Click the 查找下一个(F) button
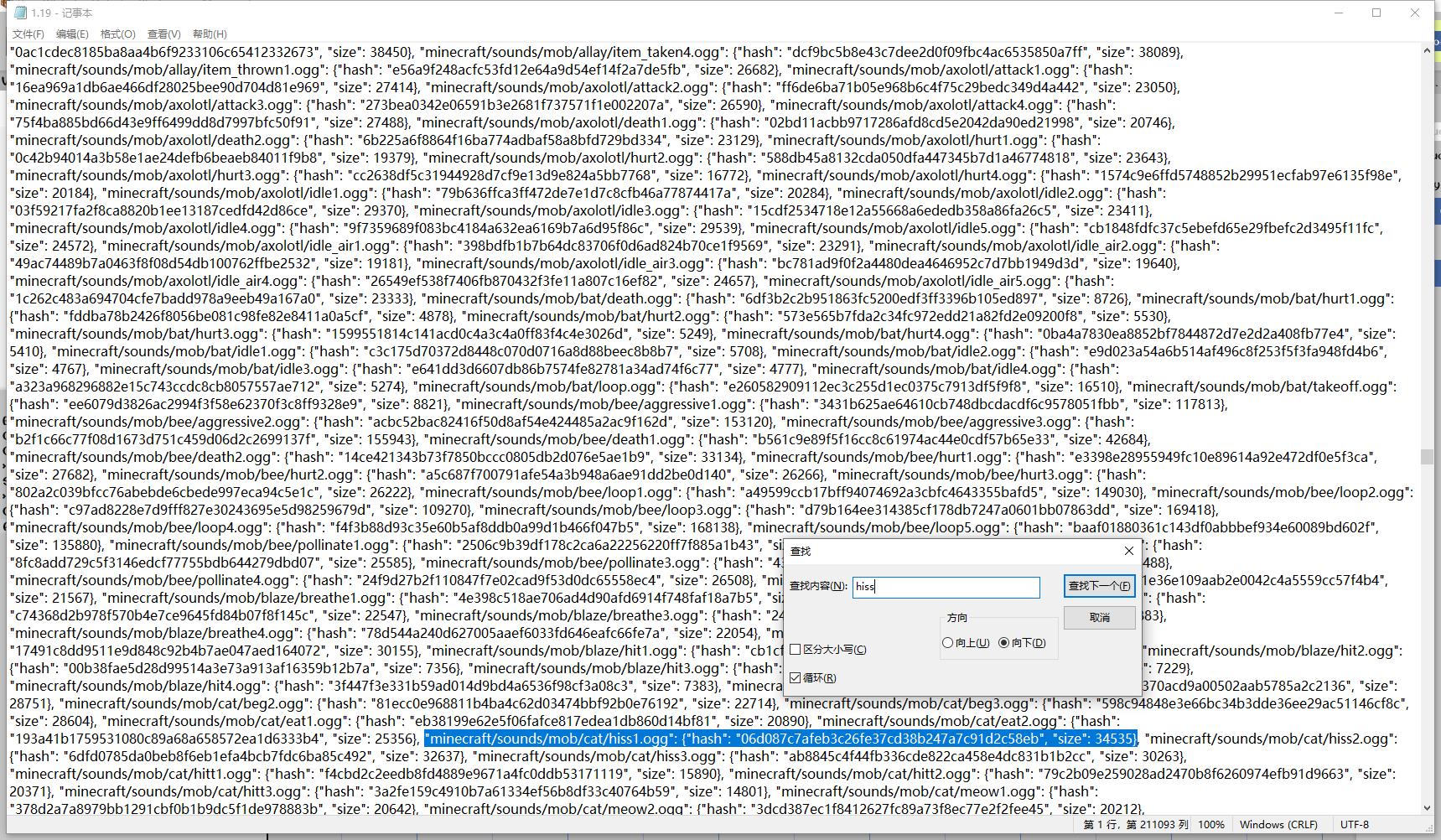The image size is (1441, 840). [1099, 586]
